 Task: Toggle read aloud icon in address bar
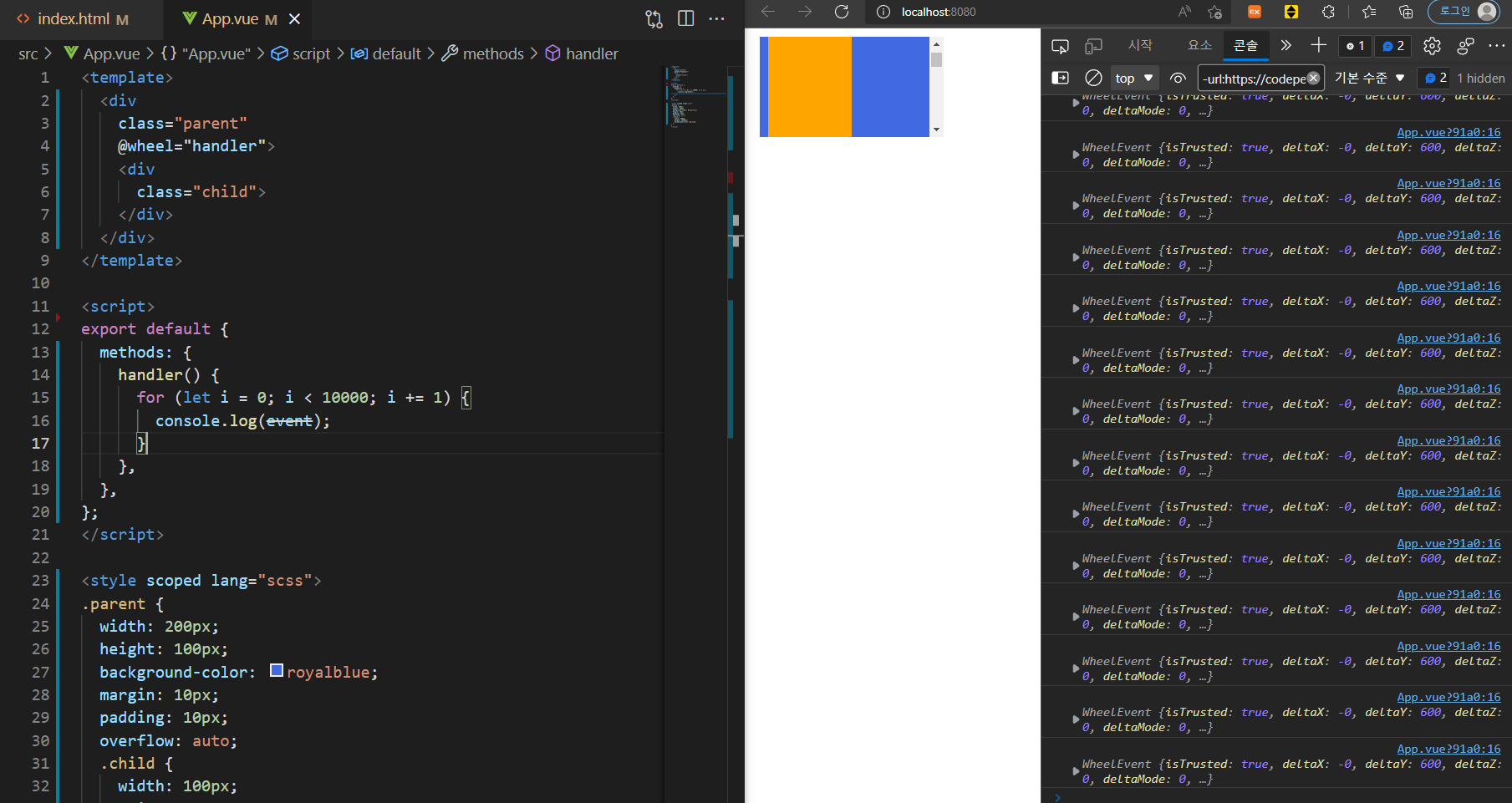click(x=1184, y=12)
